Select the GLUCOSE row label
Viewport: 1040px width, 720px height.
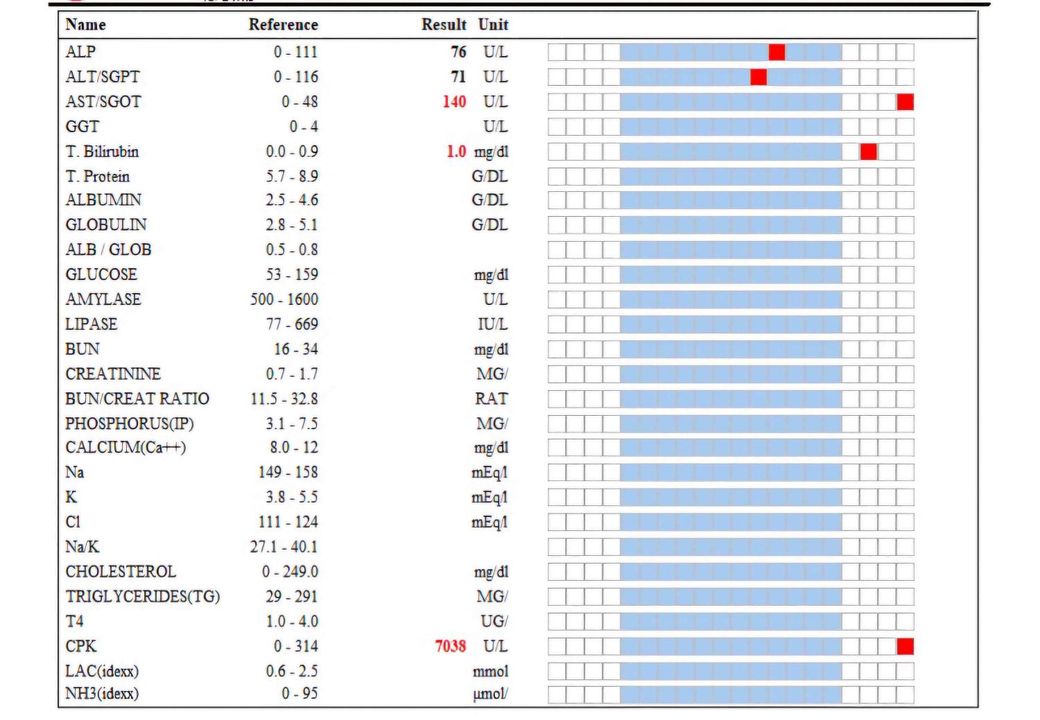pos(101,274)
